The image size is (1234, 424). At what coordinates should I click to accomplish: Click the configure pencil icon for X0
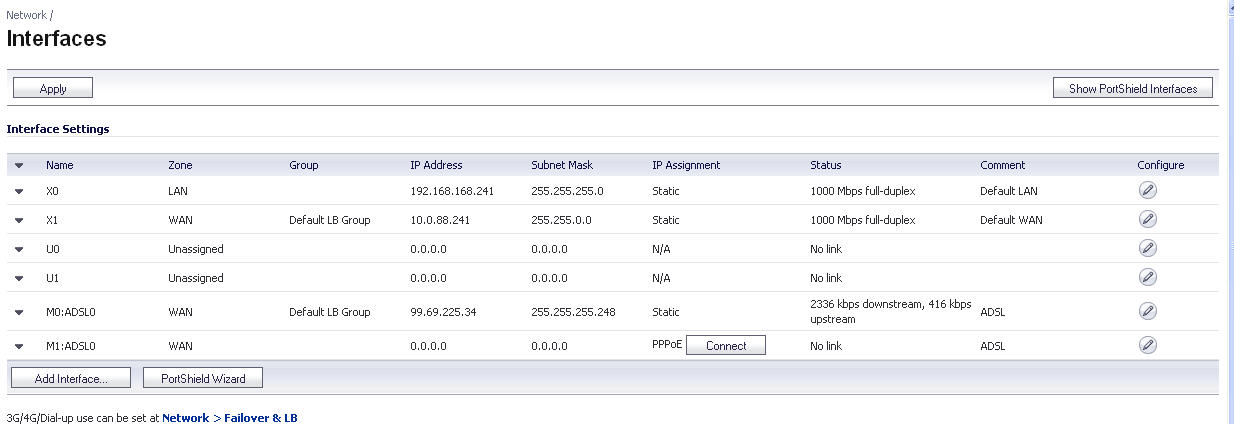click(x=1148, y=190)
